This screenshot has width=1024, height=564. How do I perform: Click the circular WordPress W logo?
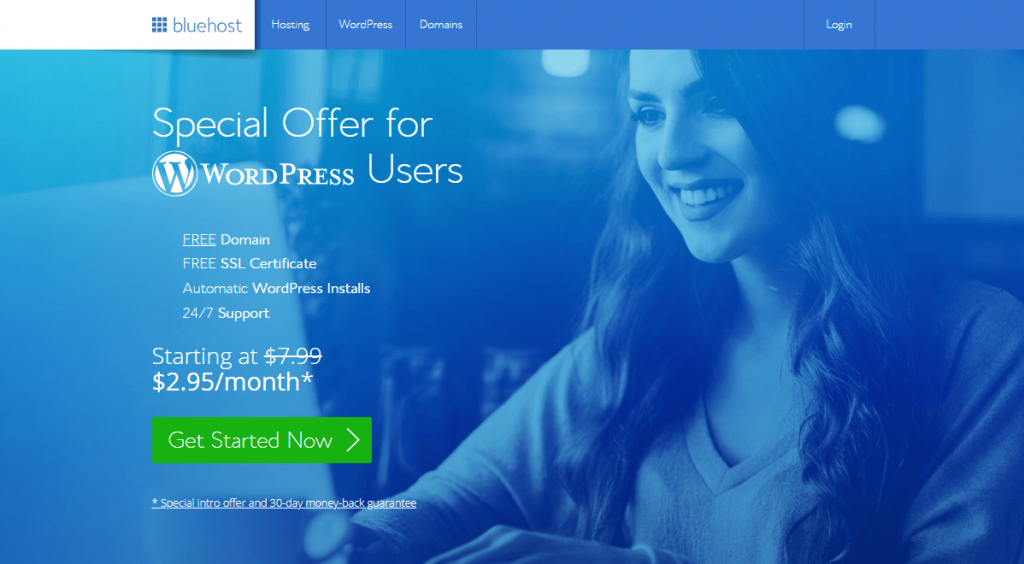[x=174, y=174]
